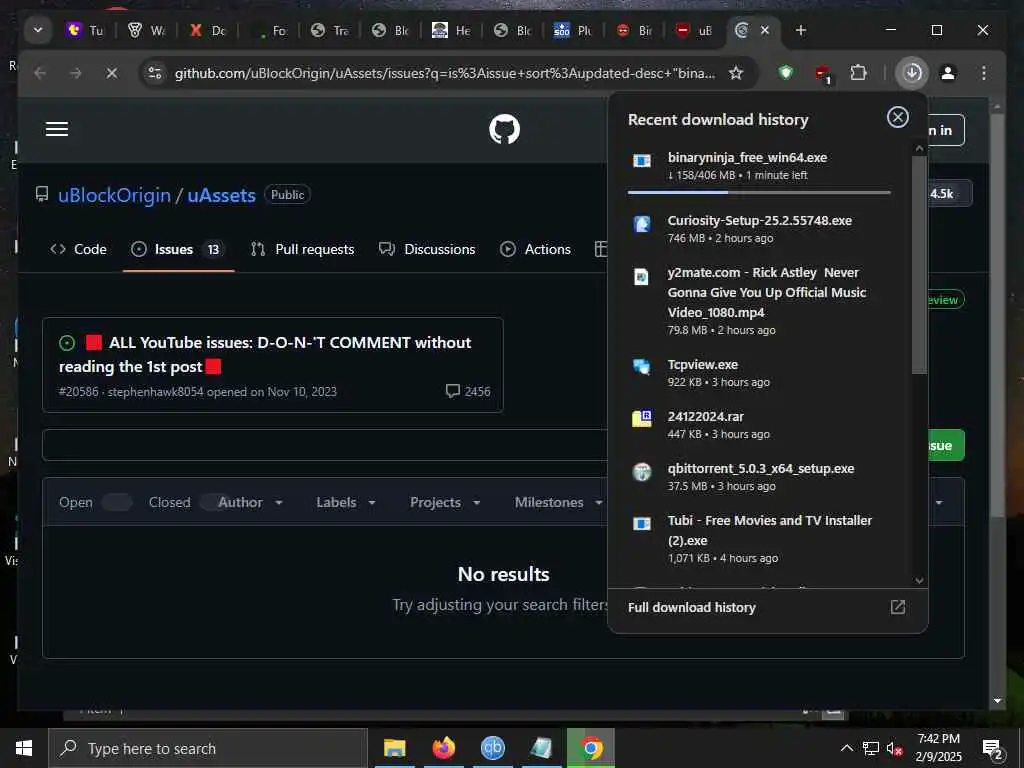Click Full download history link
The height and width of the screenshot is (768, 1024).
(x=692, y=607)
